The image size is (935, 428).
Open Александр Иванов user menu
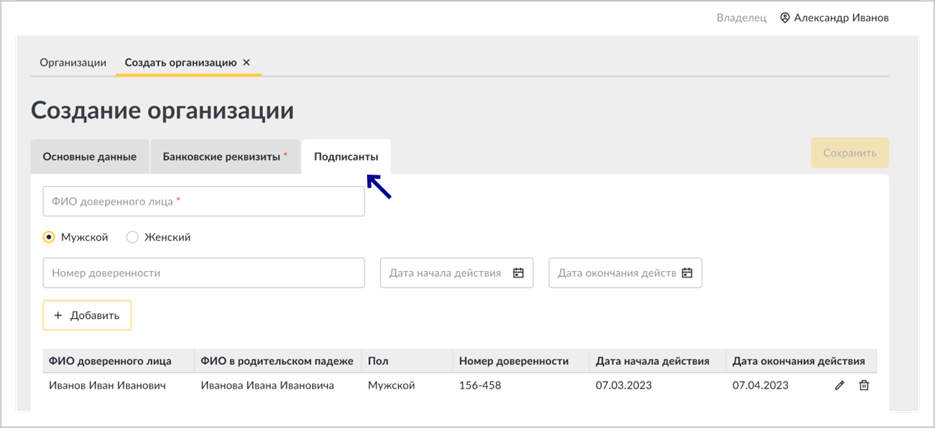point(834,18)
